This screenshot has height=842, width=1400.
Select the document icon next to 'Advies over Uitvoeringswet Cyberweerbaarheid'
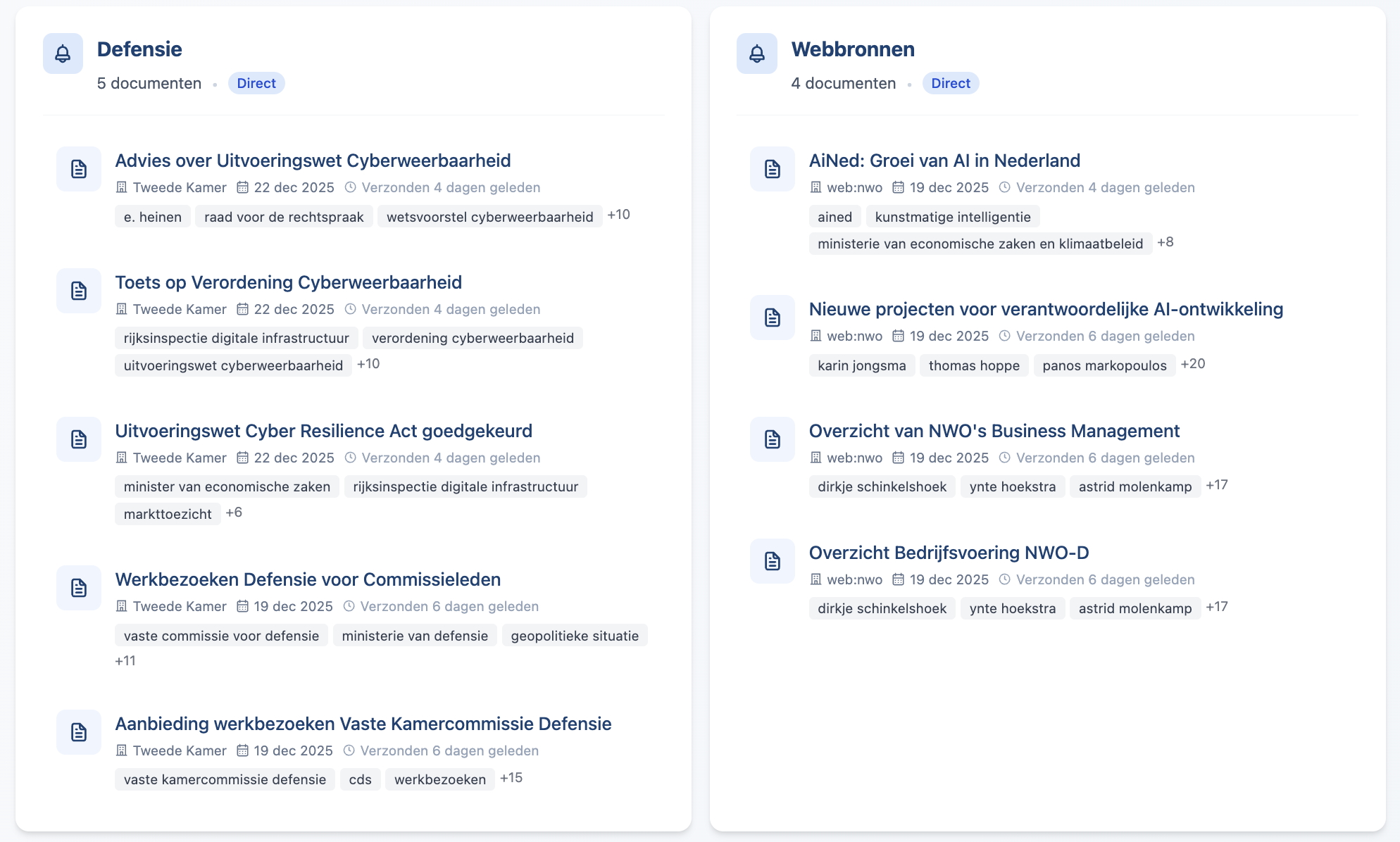pos(78,169)
